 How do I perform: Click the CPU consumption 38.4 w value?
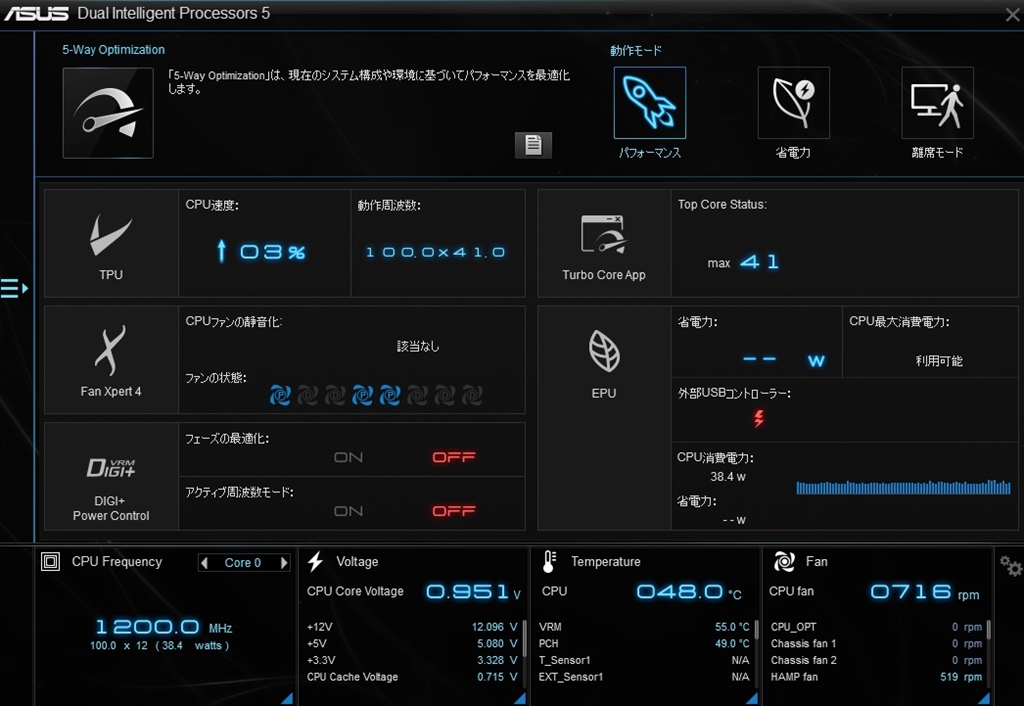click(728, 477)
